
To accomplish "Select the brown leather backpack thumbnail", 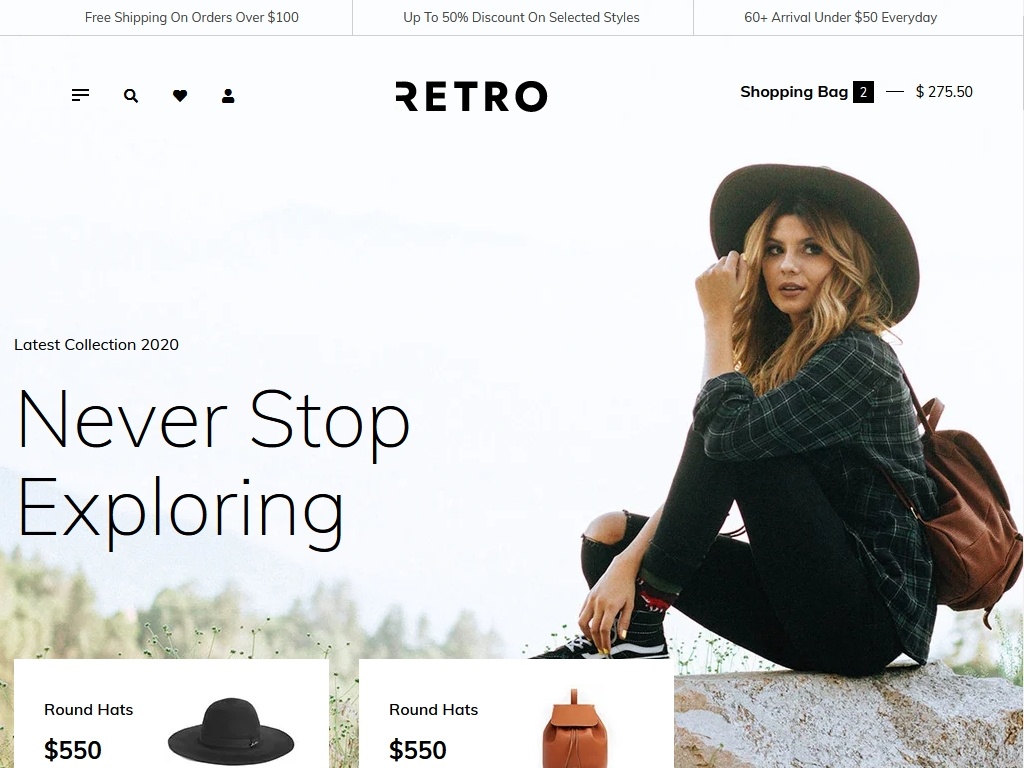I will [575, 729].
